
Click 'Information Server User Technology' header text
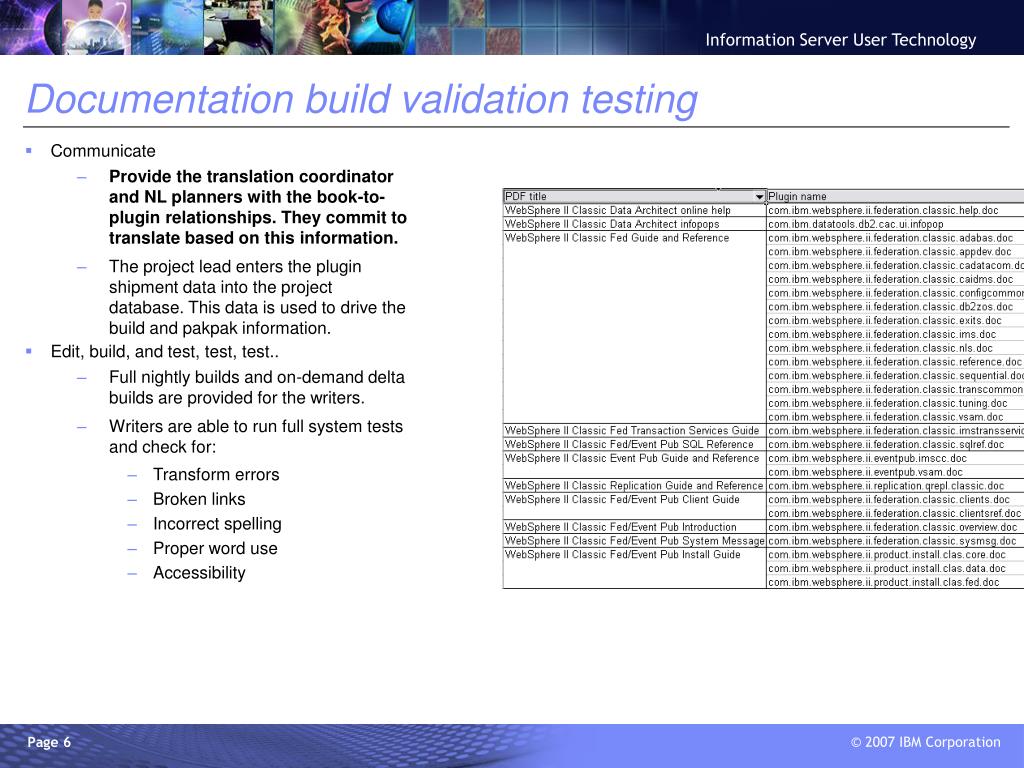click(840, 40)
